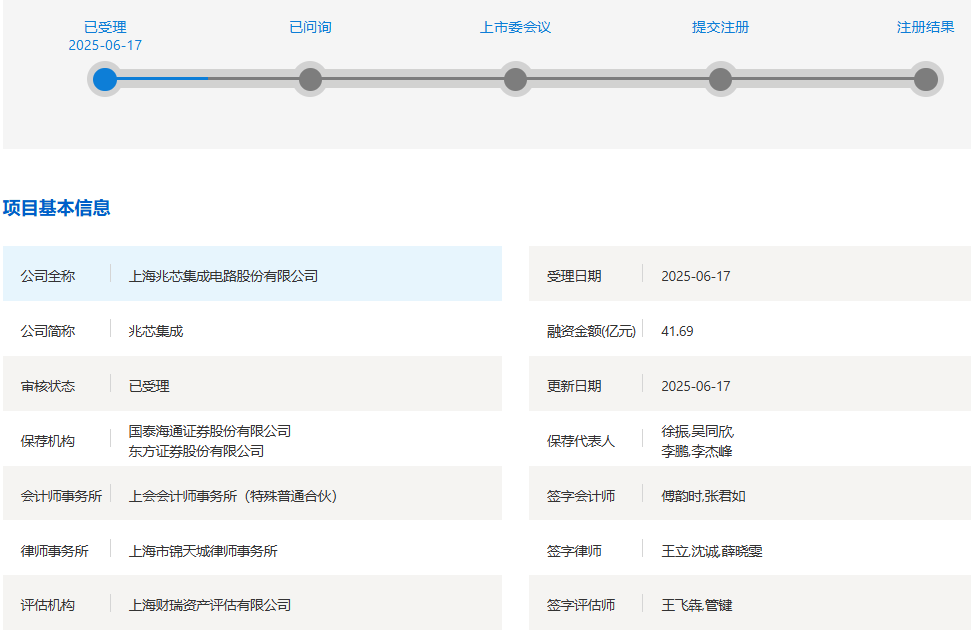The image size is (971, 636).
Task: Click the 已问询 stage circle
Action: pyautogui.click(x=310, y=79)
